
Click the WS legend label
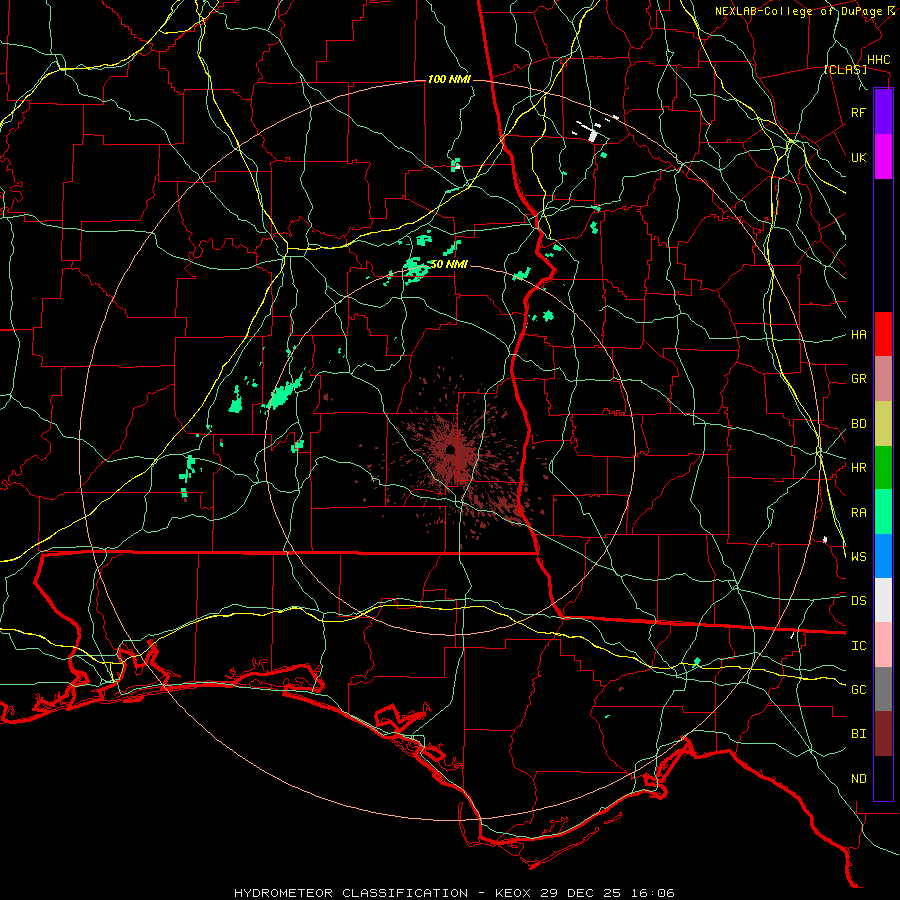coord(858,556)
